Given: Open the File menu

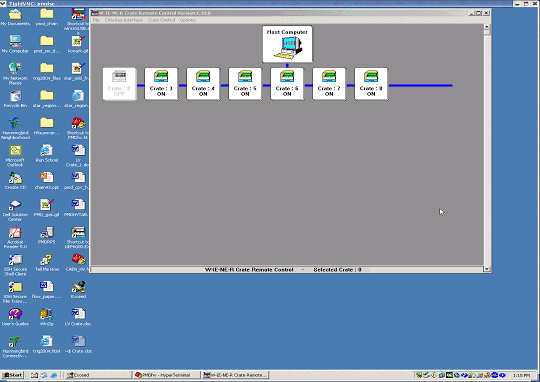Looking at the screenshot, I should point(96,20).
